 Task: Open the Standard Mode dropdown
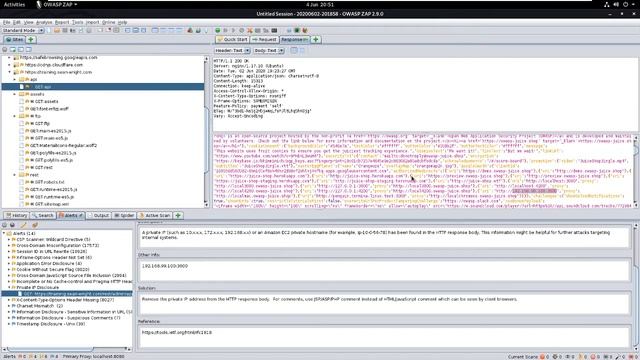point(22,31)
